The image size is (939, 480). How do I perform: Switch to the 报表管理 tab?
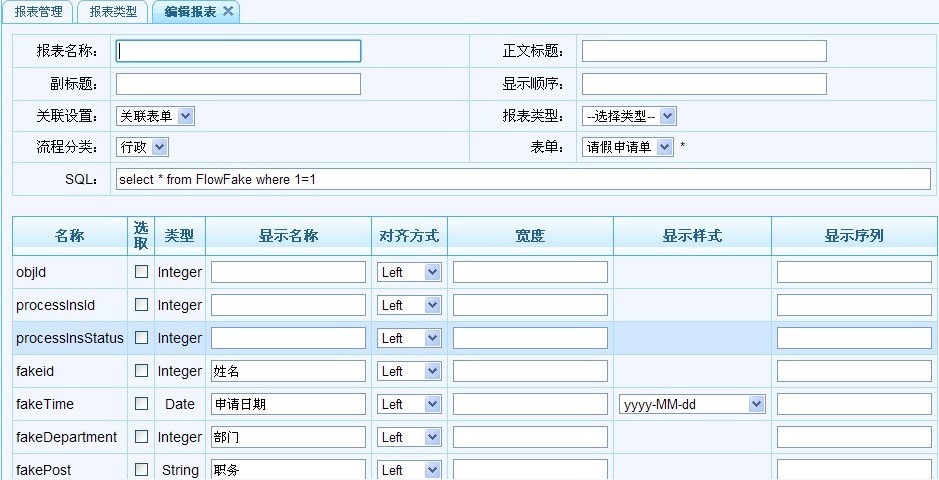point(38,12)
